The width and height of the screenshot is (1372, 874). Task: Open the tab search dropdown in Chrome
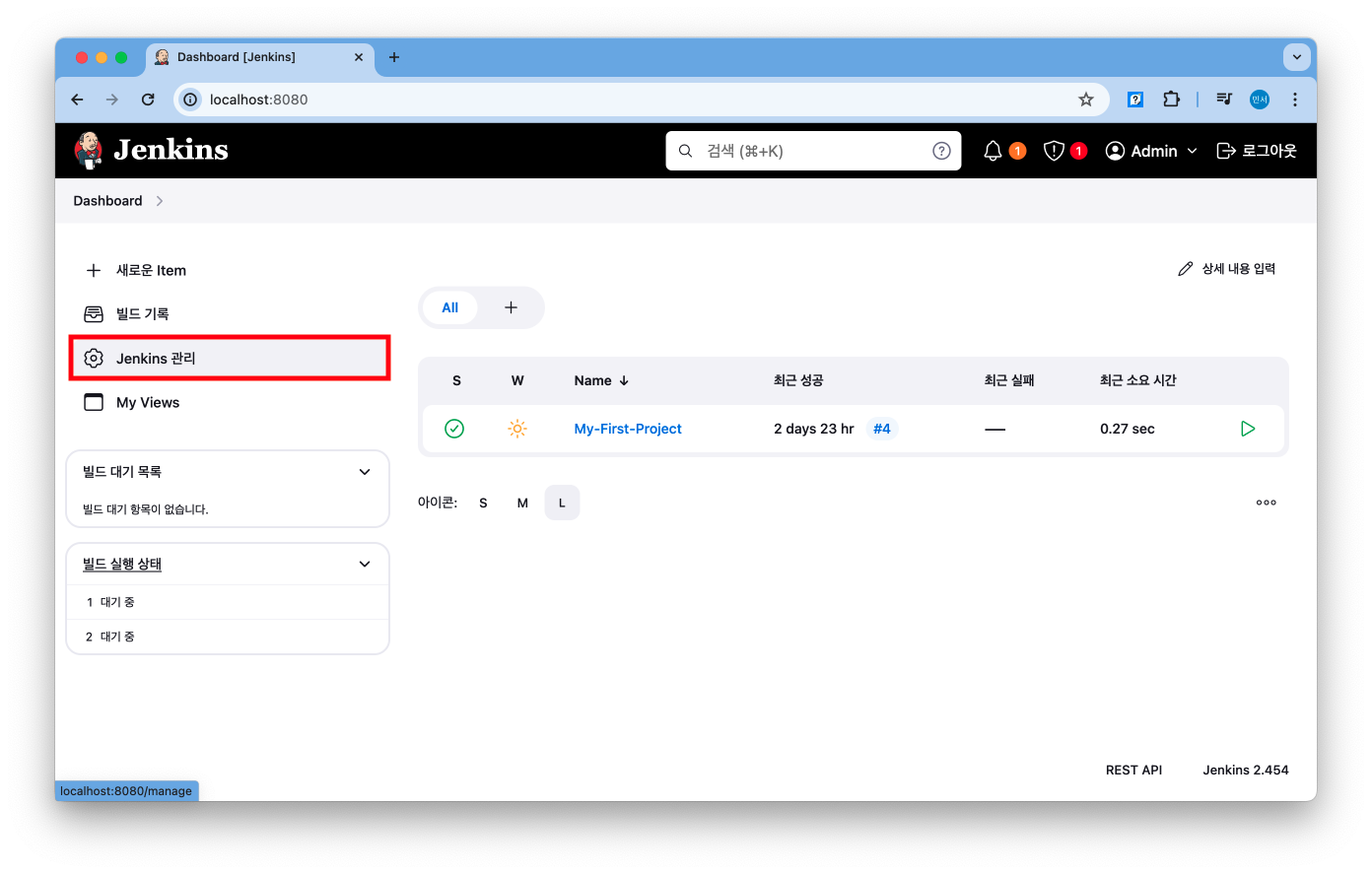pos(1297,57)
